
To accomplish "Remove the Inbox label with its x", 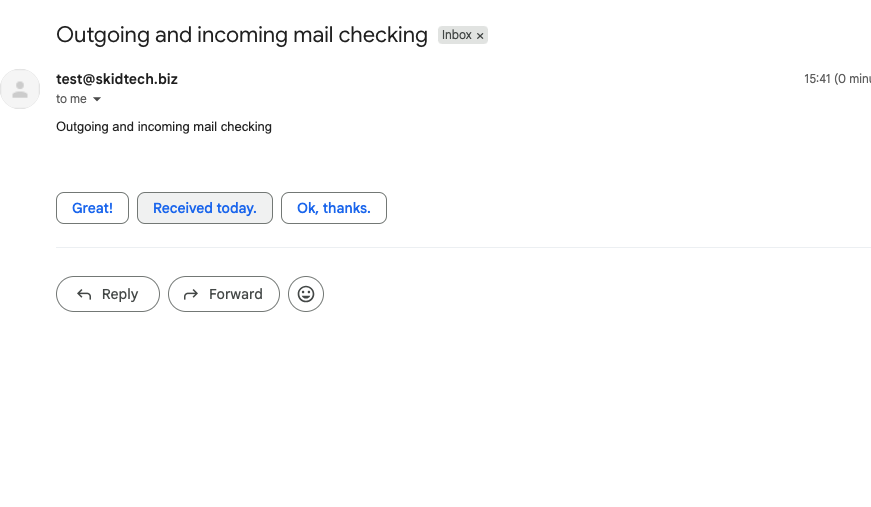I will point(480,36).
